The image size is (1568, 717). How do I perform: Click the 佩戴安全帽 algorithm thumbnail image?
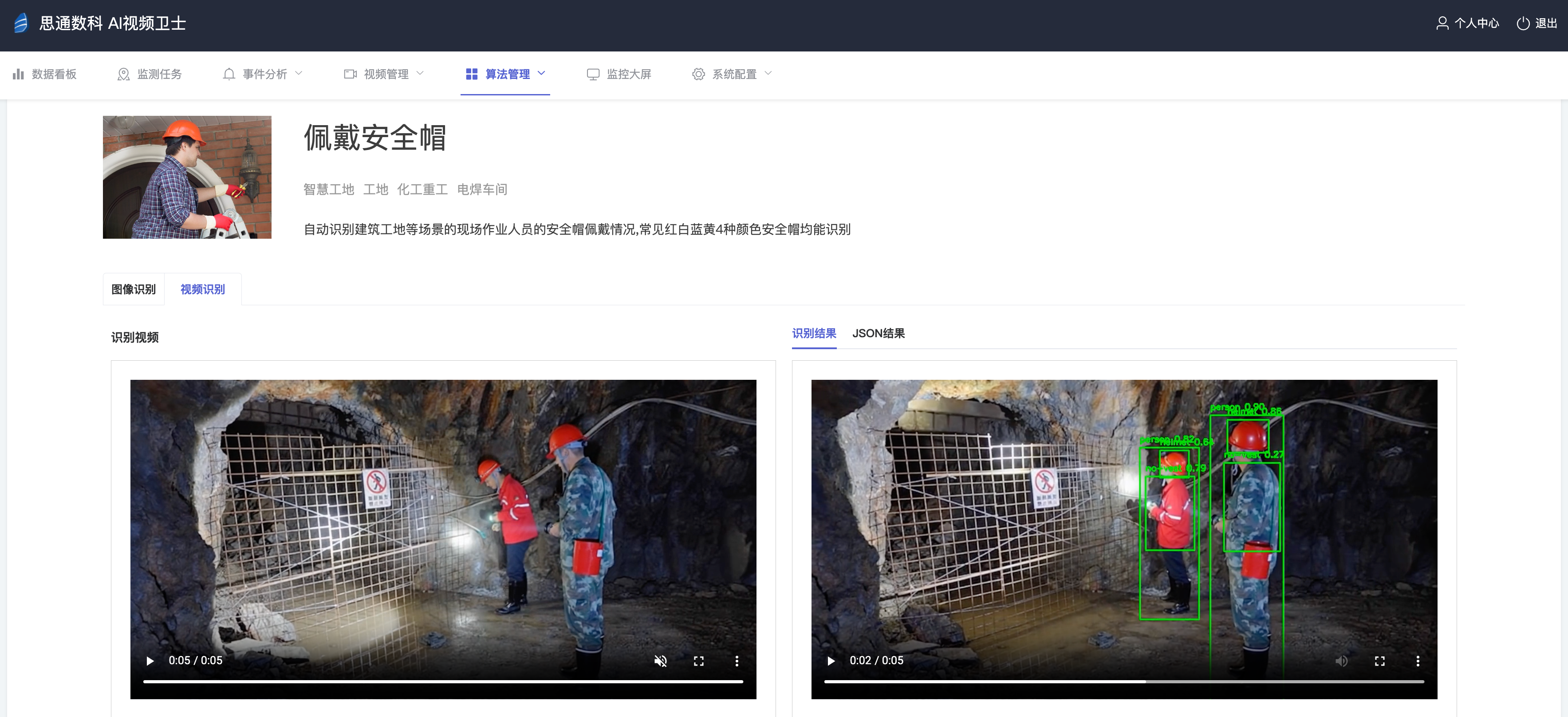click(x=187, y=177)
